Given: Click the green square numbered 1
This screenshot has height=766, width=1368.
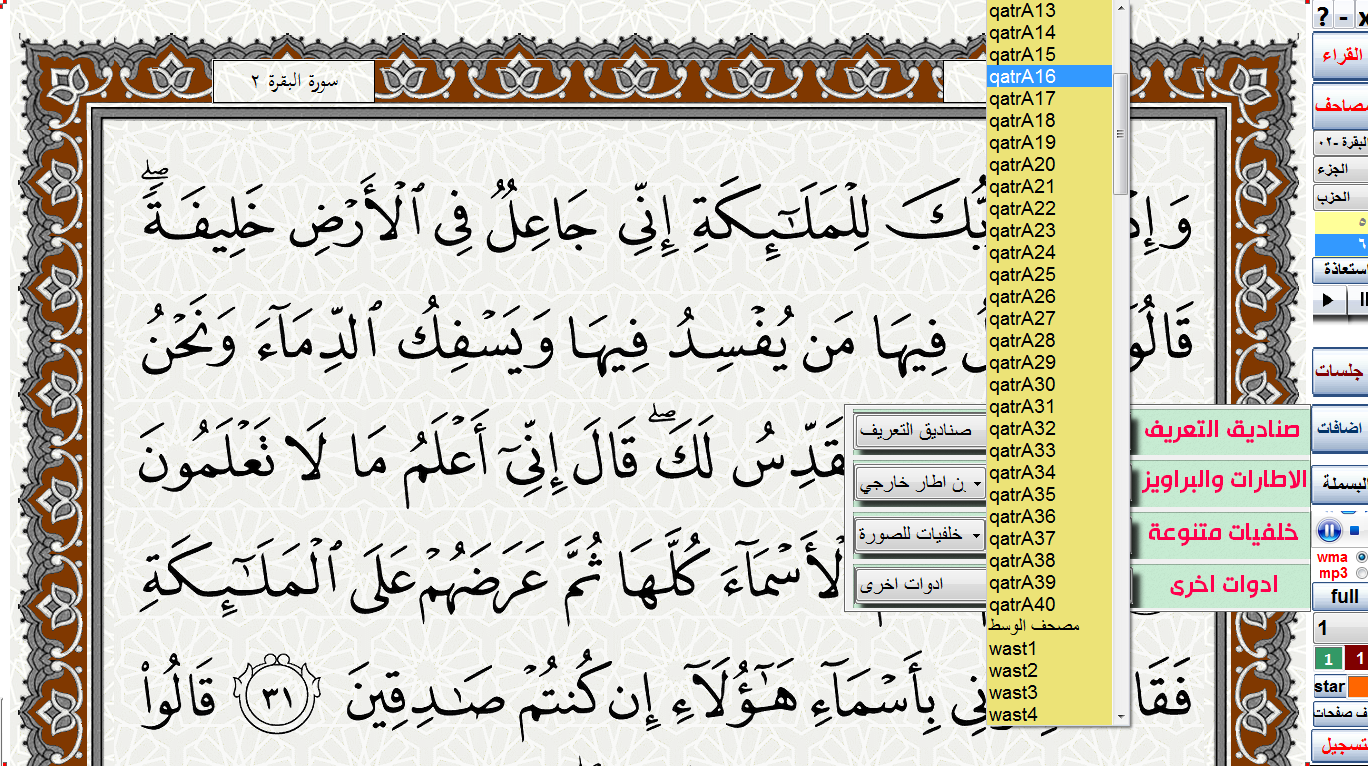Looking at the screenshot, I should pos(1328,660).
